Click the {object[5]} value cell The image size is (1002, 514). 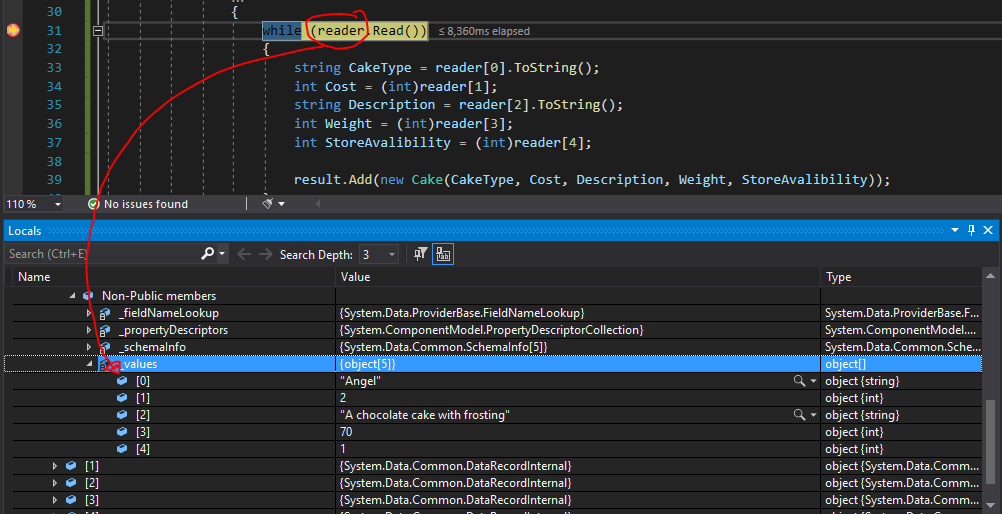coord(578,364)
